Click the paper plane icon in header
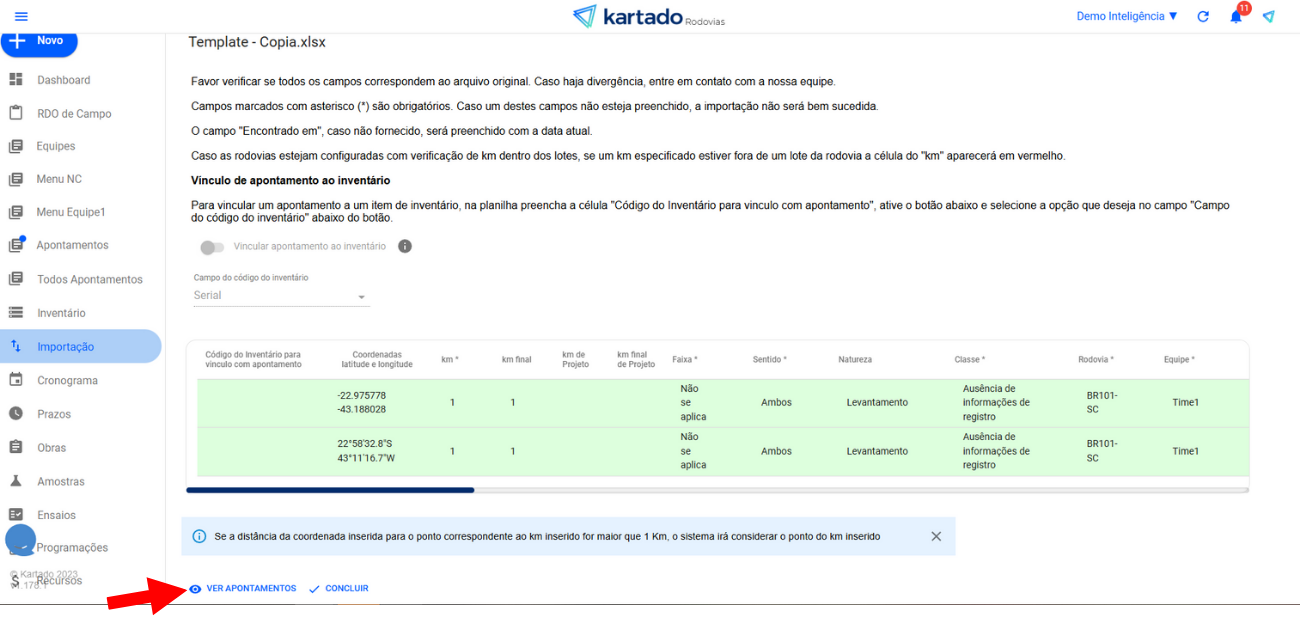 1269,17
